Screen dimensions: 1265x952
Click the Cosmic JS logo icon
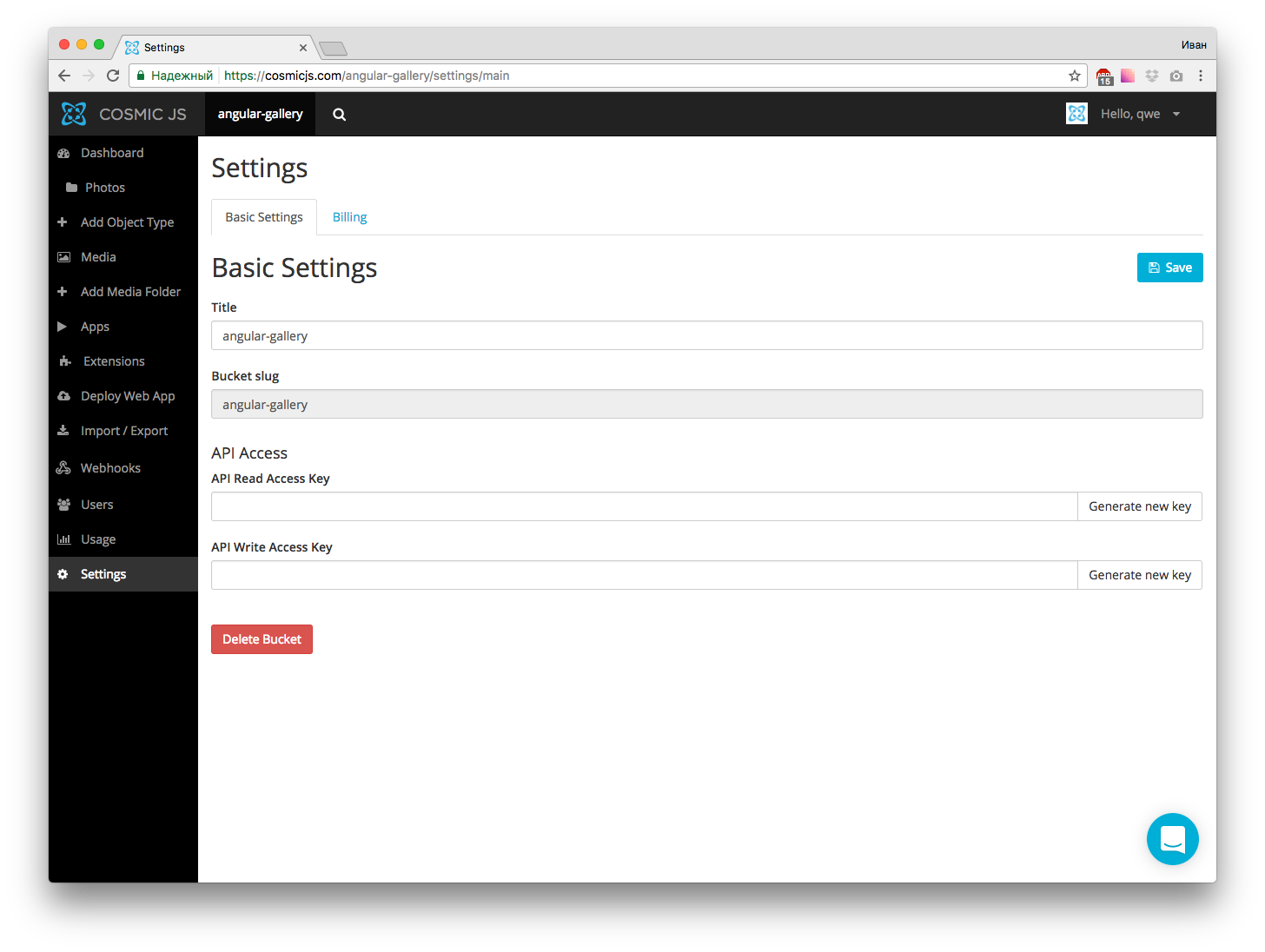pos(74,114)
